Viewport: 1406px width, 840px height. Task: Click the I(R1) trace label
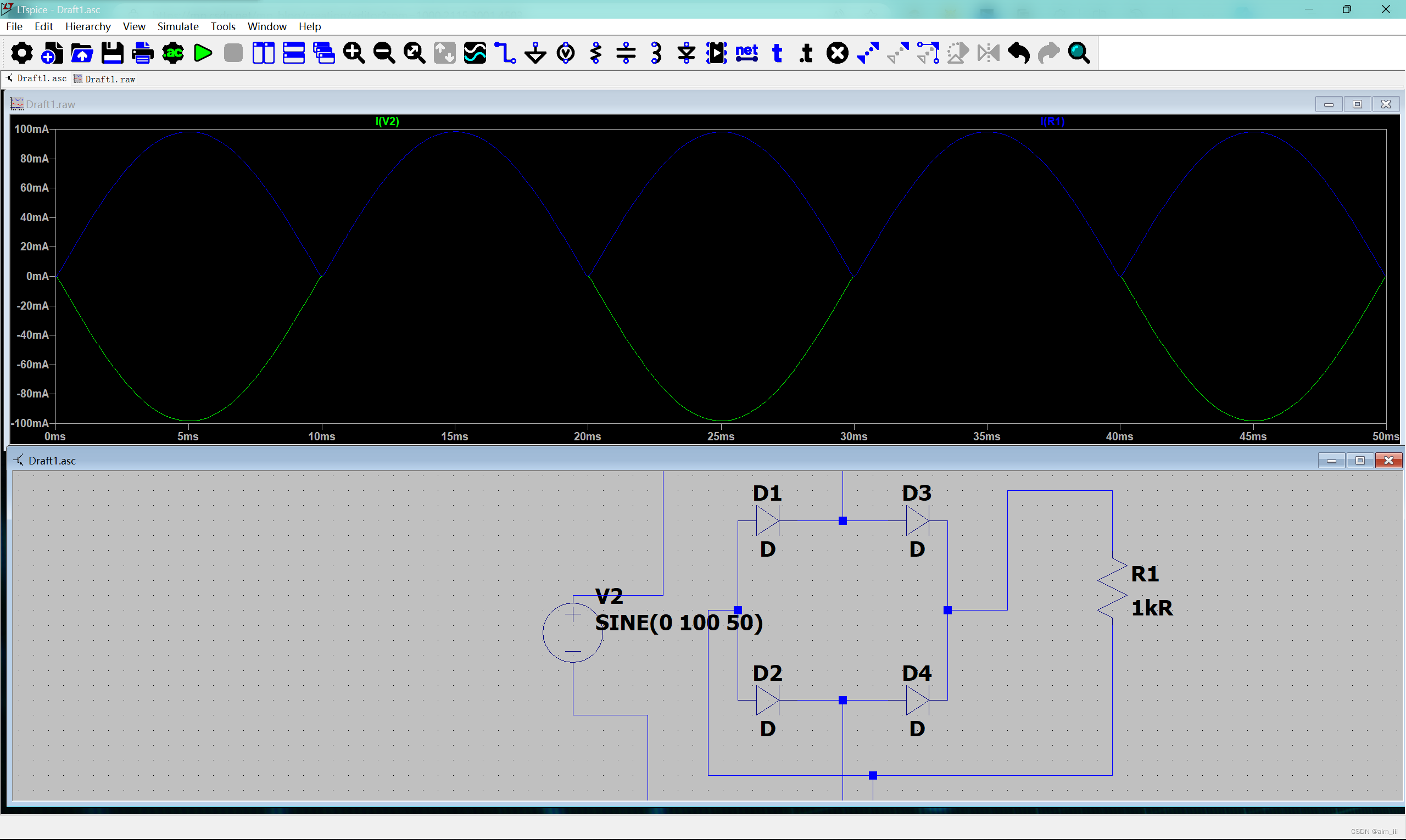pos(1052,121)
